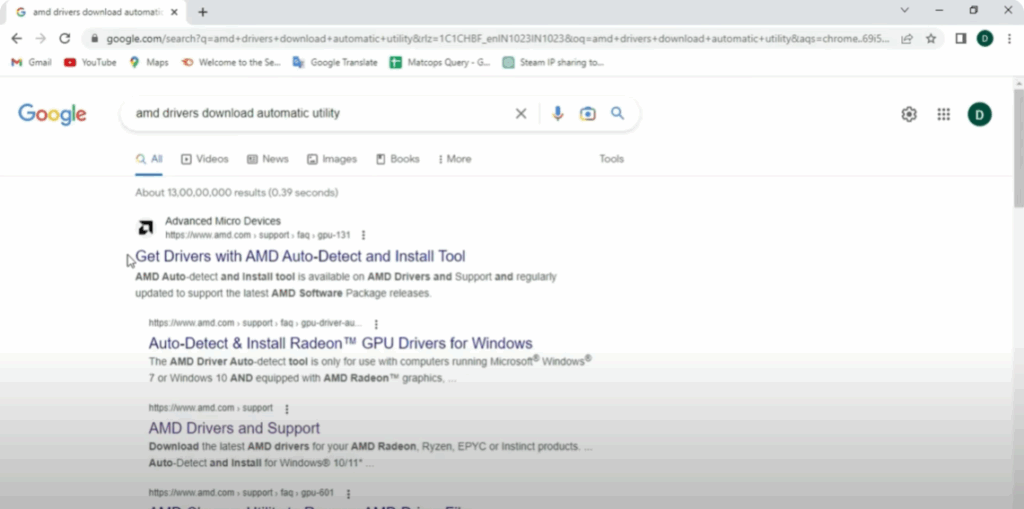The width and height of the screenshot is (1024, 509).
Task: Expand the More search filters menu
Action: click(x=455, y=159)
